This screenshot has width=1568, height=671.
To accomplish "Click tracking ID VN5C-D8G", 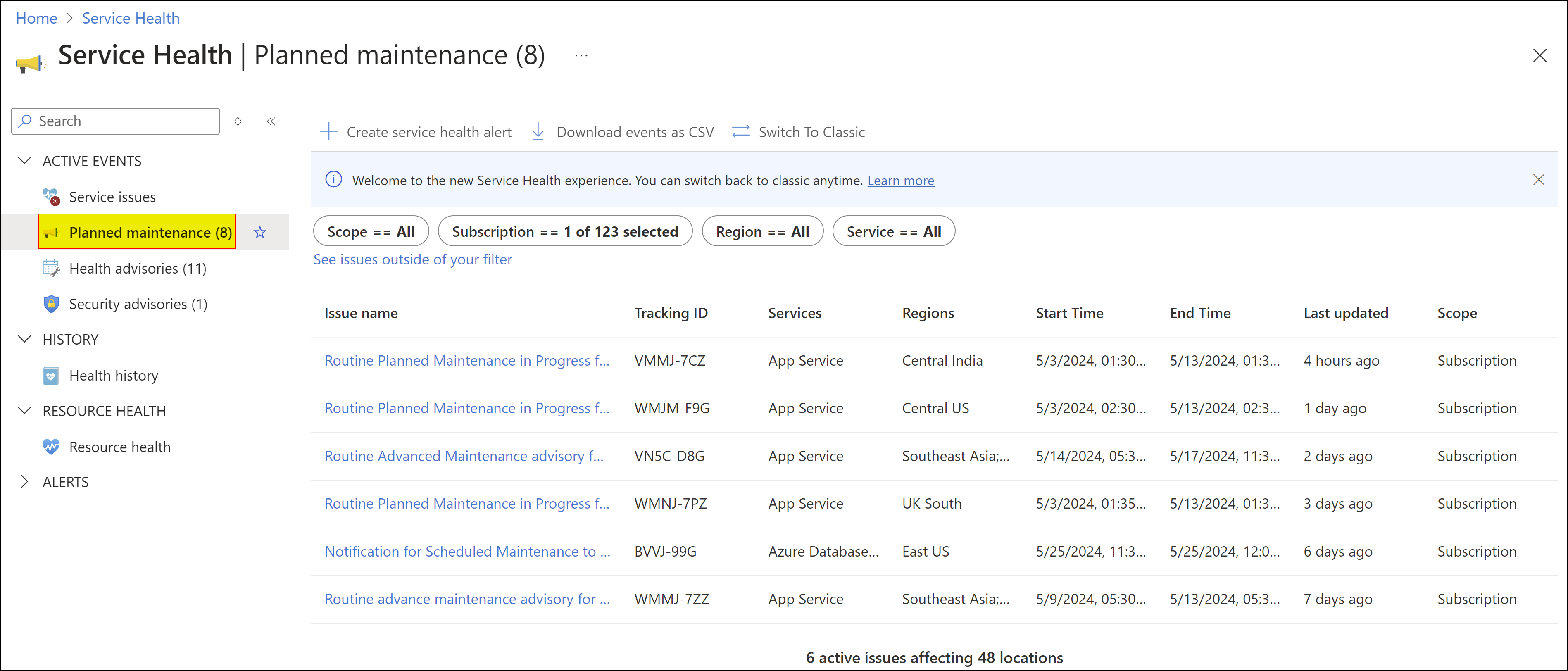I will (x=670, y=456).
